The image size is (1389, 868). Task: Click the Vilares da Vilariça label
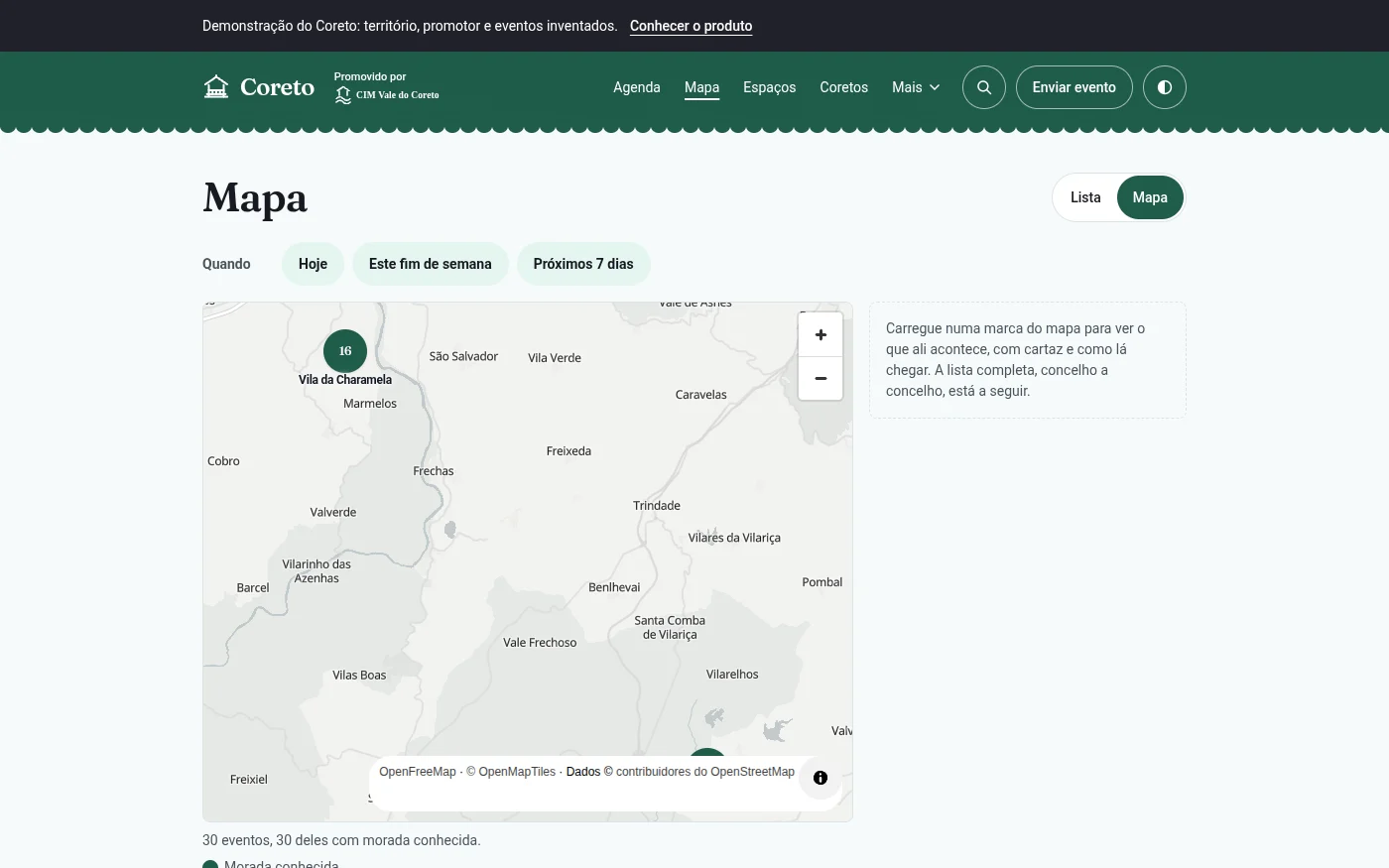pos(734,538)
